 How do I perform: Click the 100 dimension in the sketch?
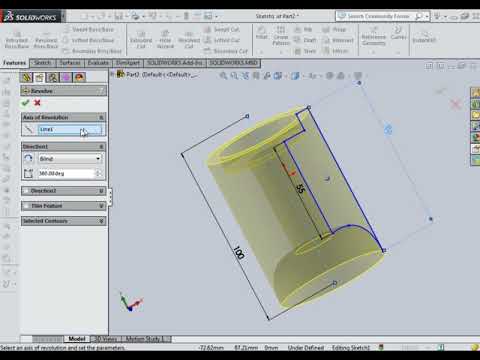pos(239,253)
